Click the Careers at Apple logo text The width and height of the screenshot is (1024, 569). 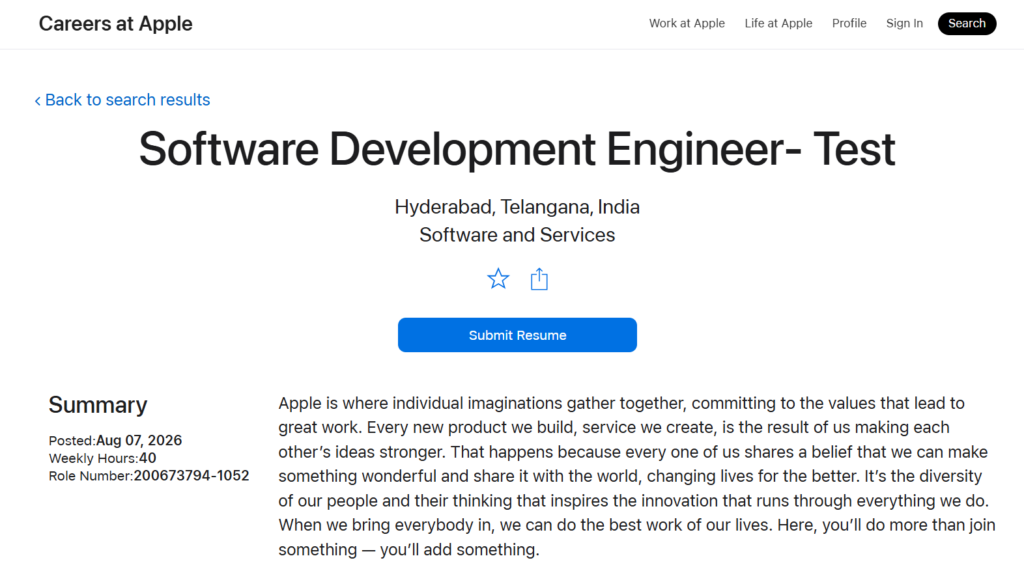pyautogui.click(x=116, y=24)
